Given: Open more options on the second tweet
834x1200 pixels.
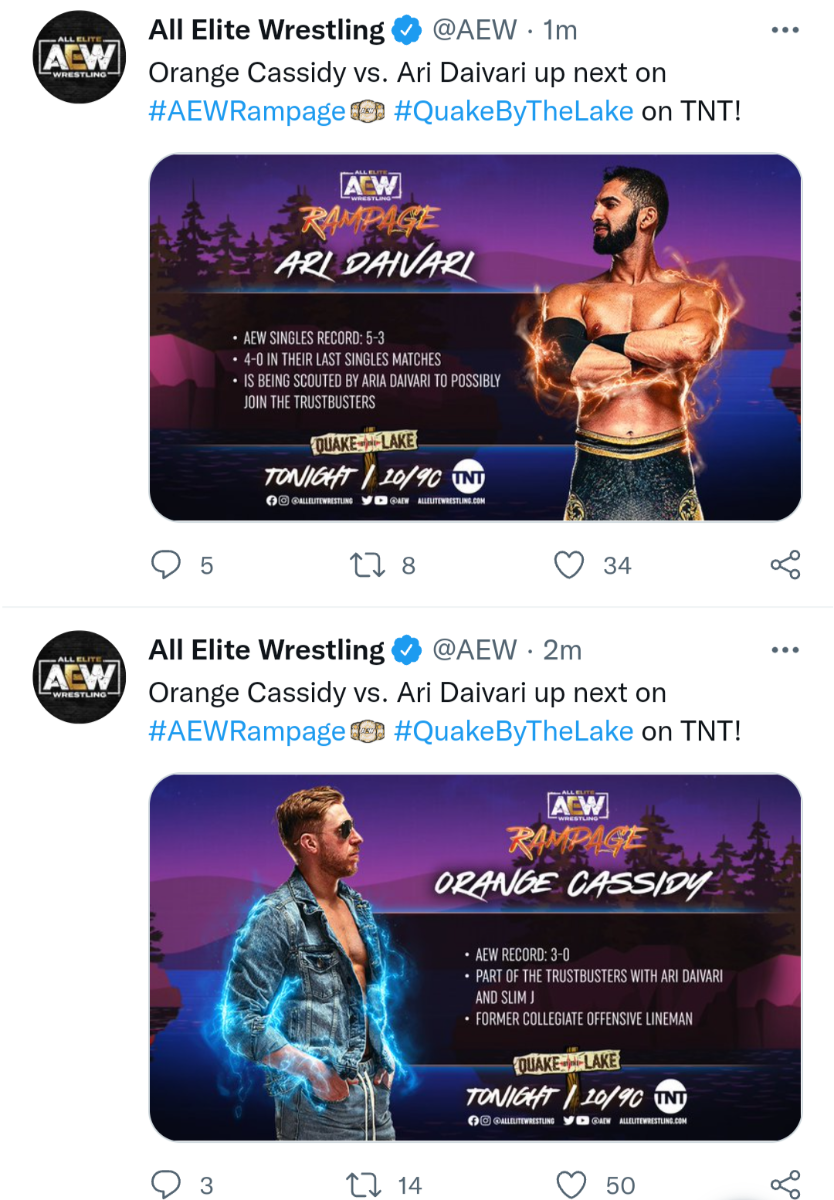Looking at the screenshot, I should pos(786,651).
